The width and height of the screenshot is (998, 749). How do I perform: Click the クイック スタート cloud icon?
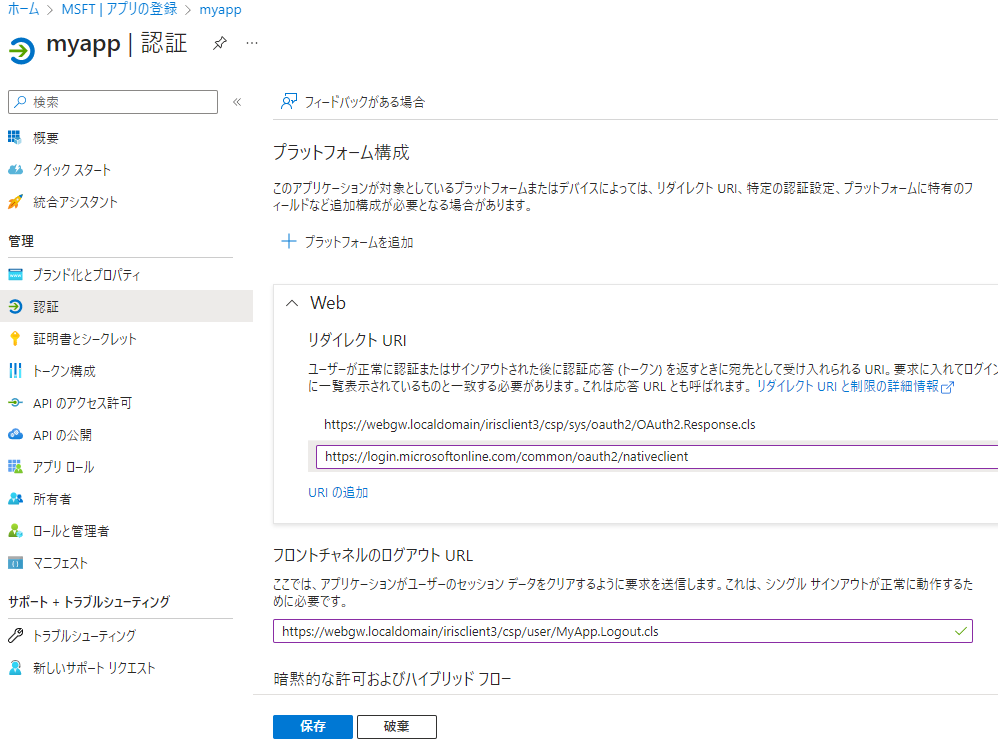pos(15,170)
